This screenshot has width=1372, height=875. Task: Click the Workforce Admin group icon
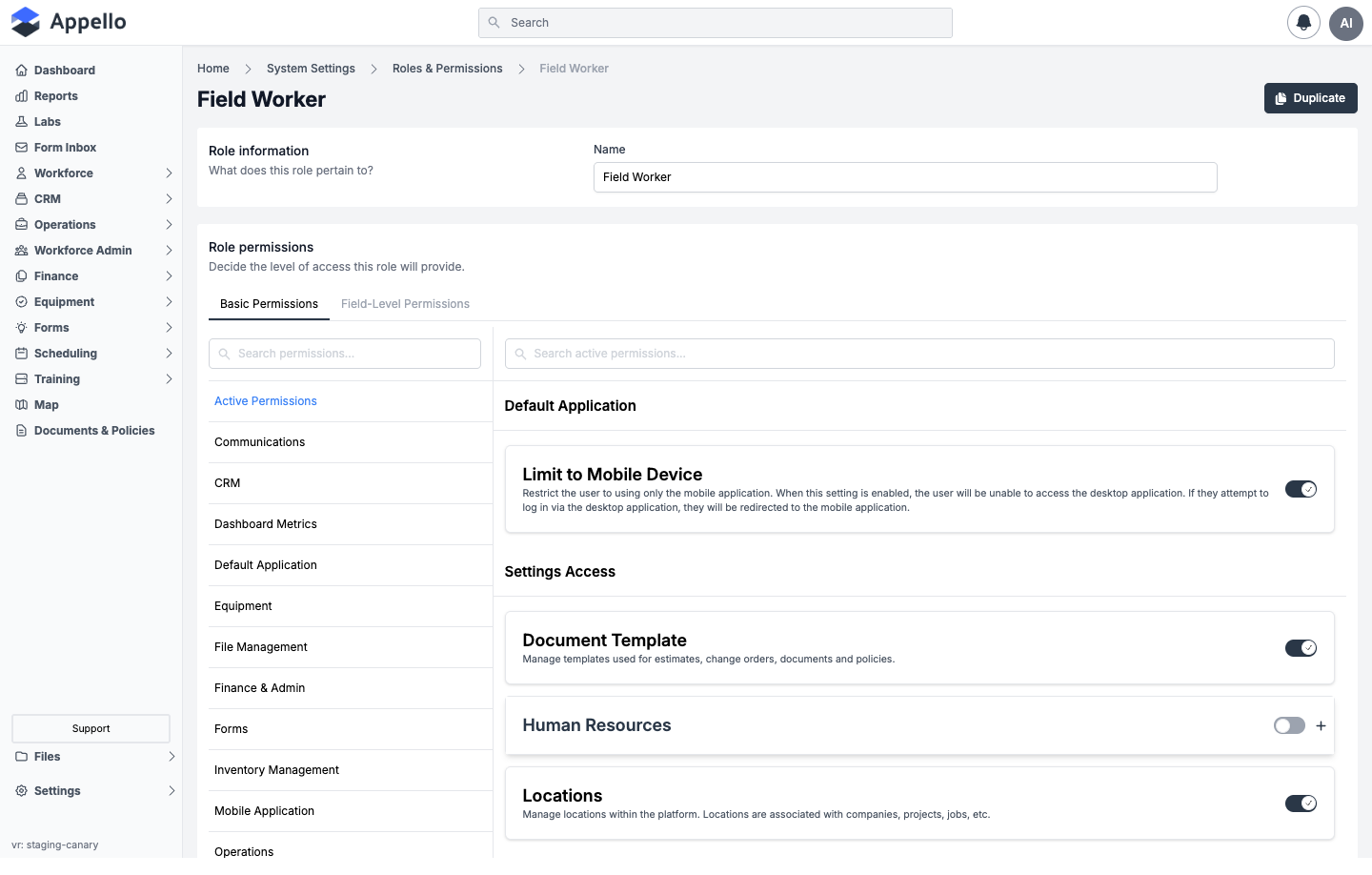[21, 251]
